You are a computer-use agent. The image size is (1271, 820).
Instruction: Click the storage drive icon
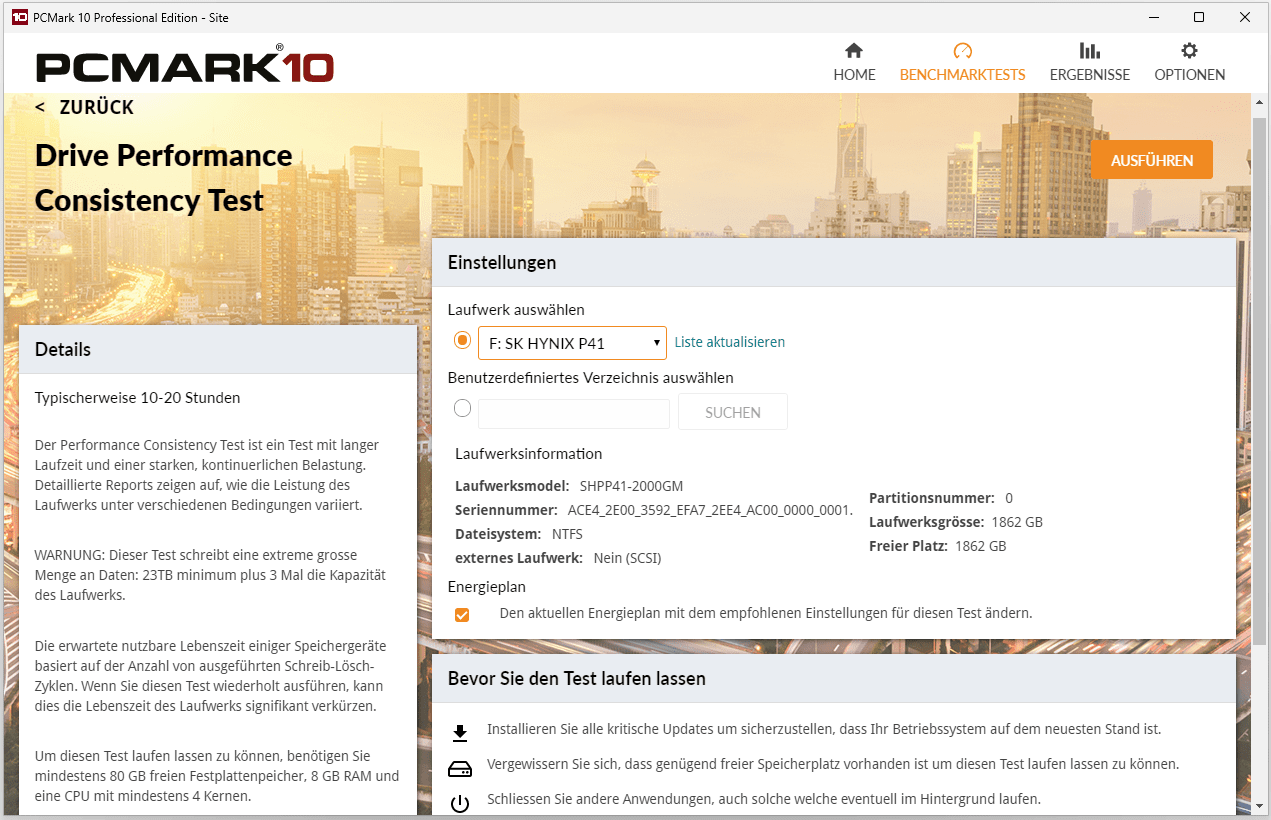point(460,769)
